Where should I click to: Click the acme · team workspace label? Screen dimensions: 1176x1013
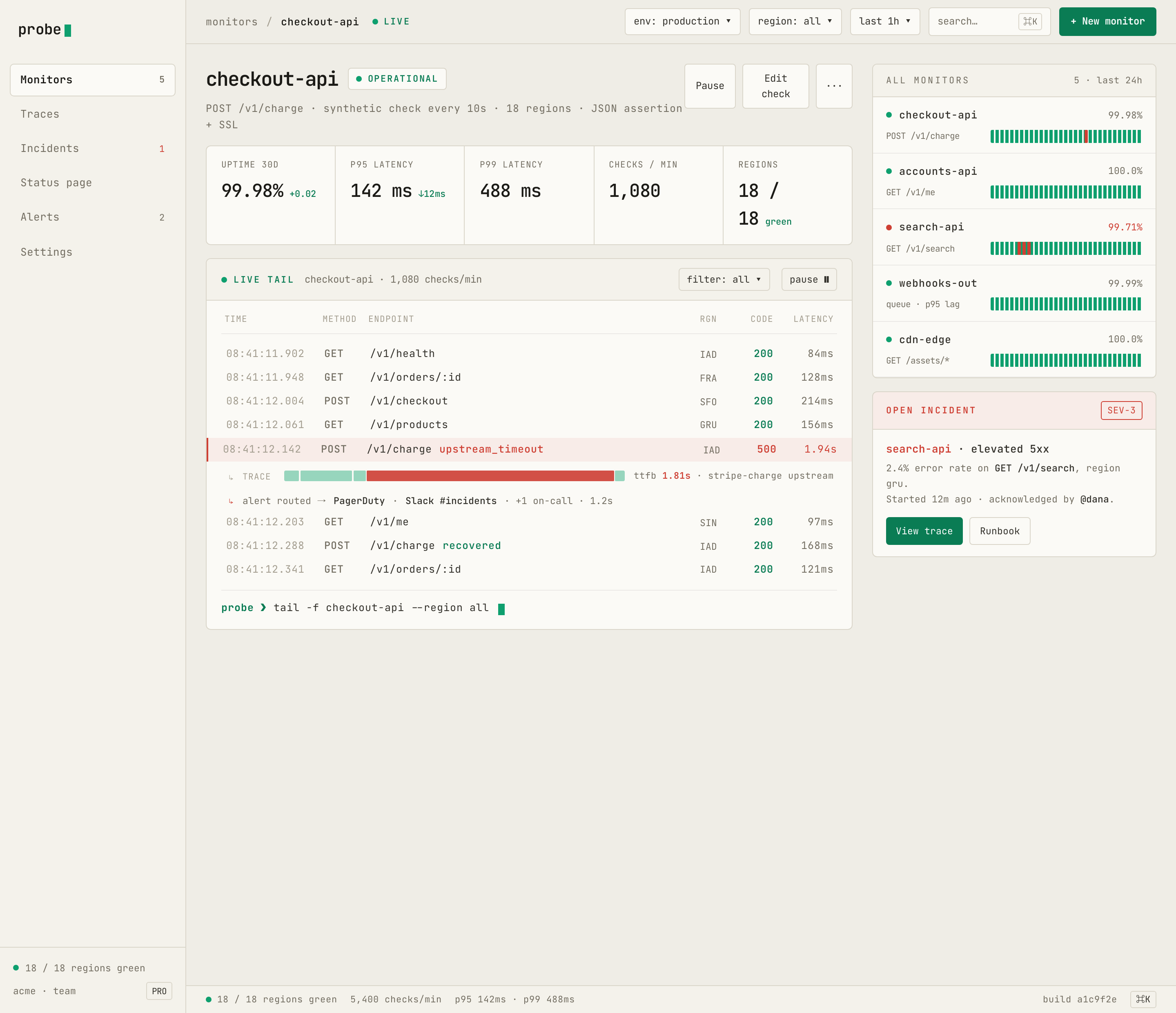point(44,991)
